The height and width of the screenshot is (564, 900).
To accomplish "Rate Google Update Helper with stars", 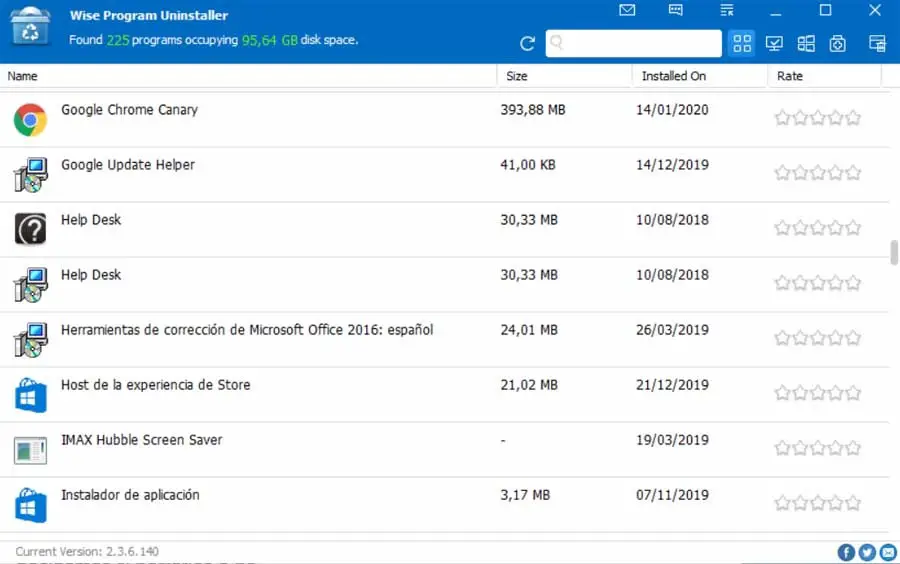I will tap(817, 173).
